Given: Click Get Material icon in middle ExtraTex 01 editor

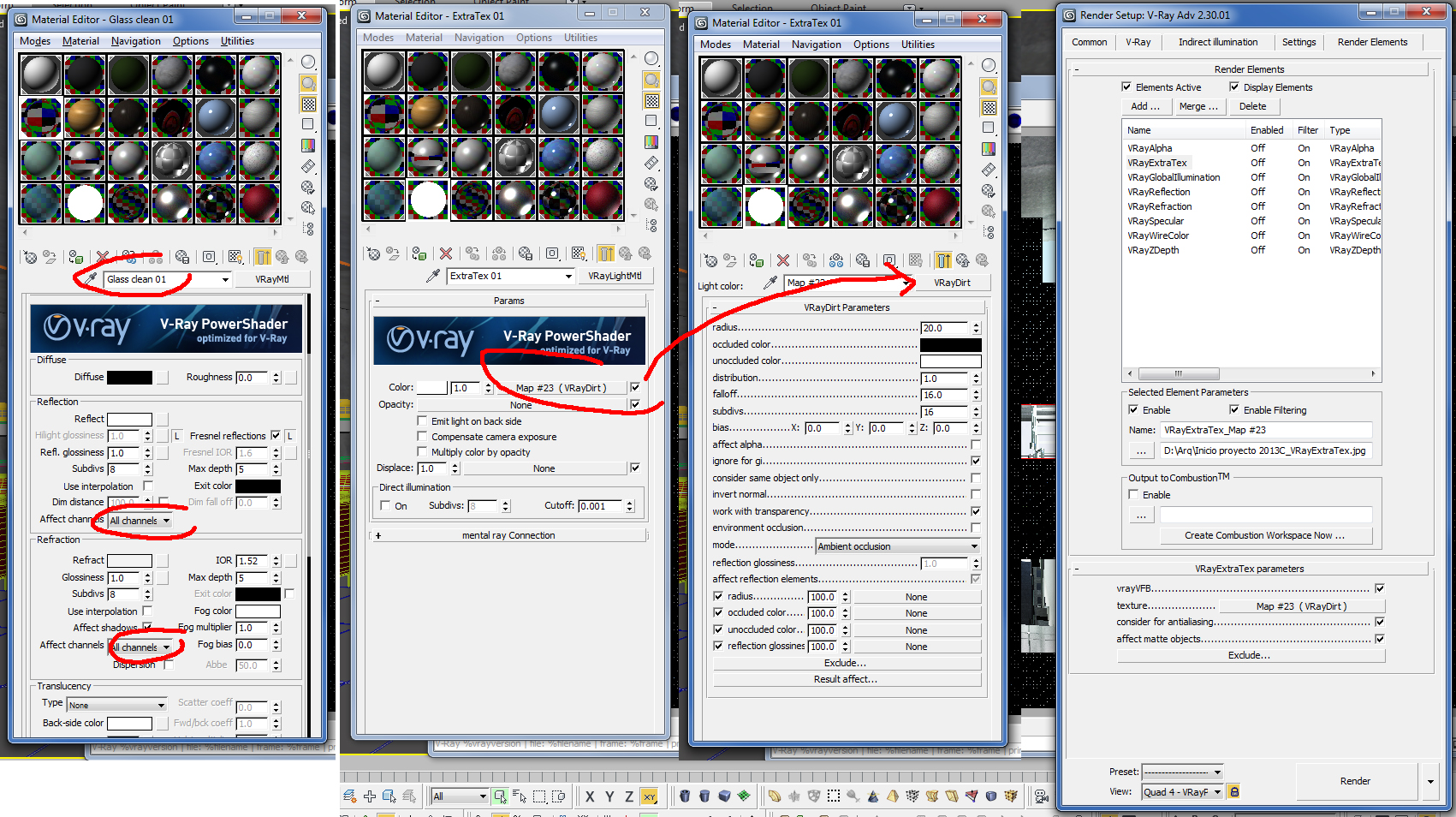Looking at the screenshot, I should tap(373, 253).
